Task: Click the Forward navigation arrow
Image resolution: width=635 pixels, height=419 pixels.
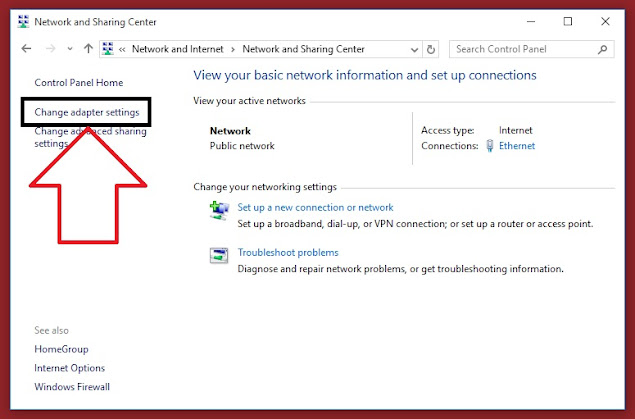Action: [x=51, y=49]
